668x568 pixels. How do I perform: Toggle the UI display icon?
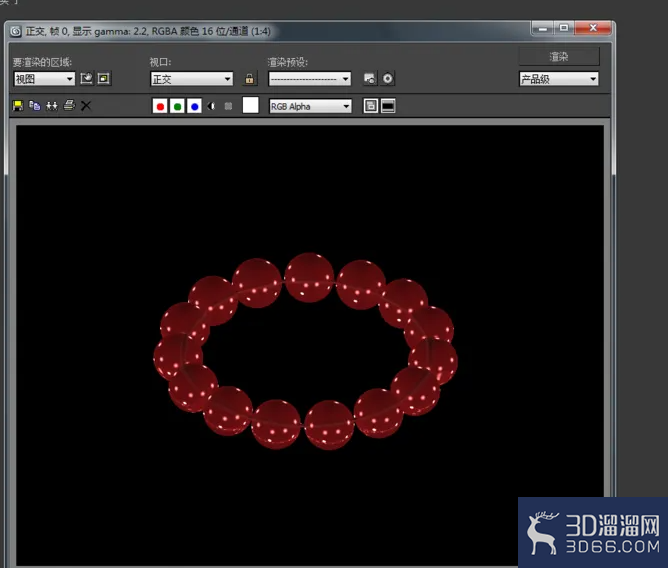pos(388,106)
